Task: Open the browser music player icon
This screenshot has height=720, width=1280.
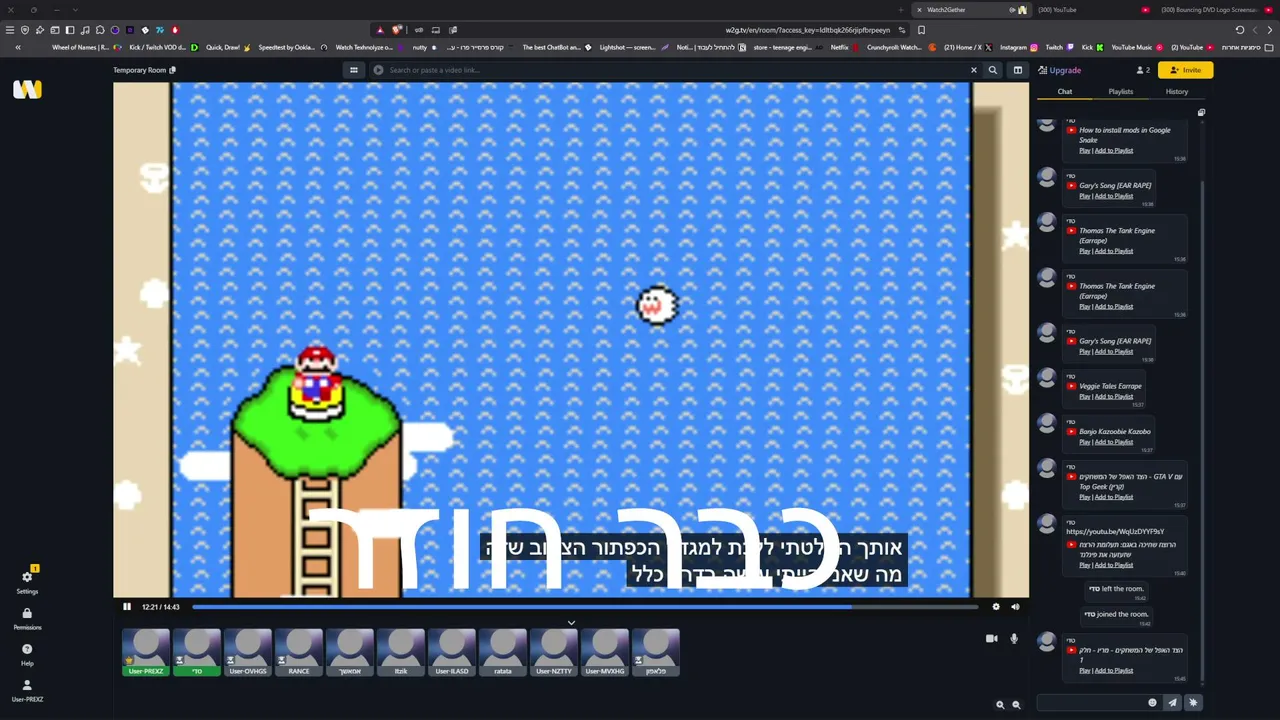Action: coord(85,30)
